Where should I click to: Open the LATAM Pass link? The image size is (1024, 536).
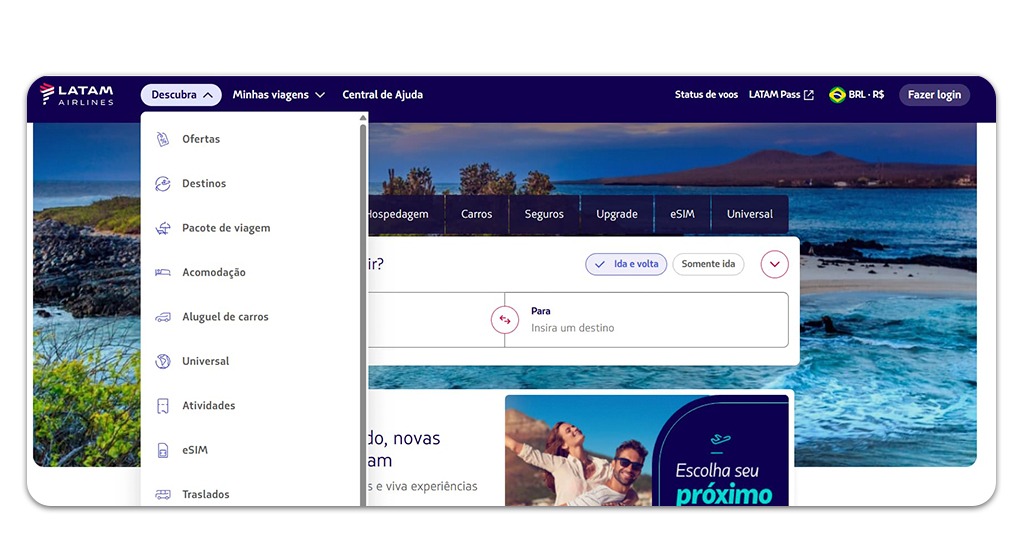click(781, 95)
